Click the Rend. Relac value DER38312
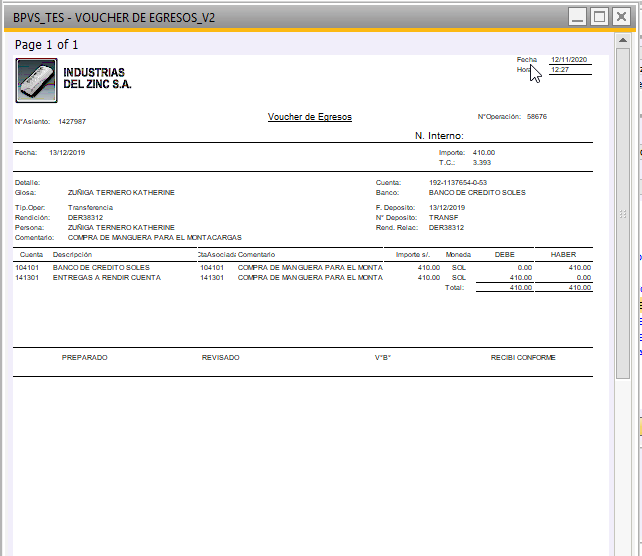This screenshot has width=642, height=556. 446,228
